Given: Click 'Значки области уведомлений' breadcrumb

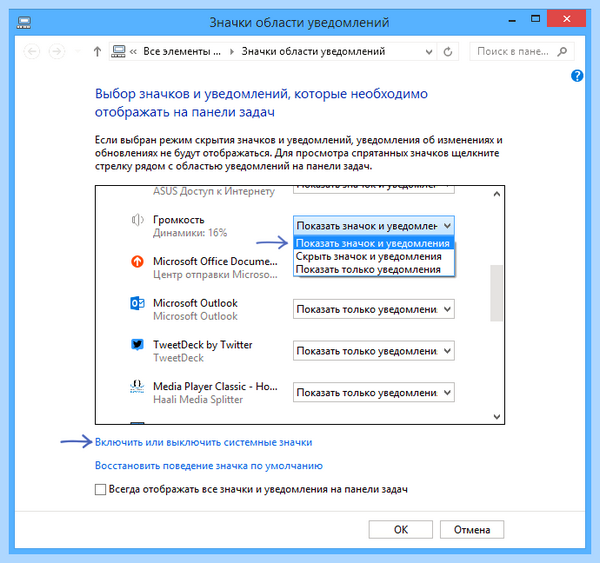Looking at the screenshot, I should [x=313, y=51].
